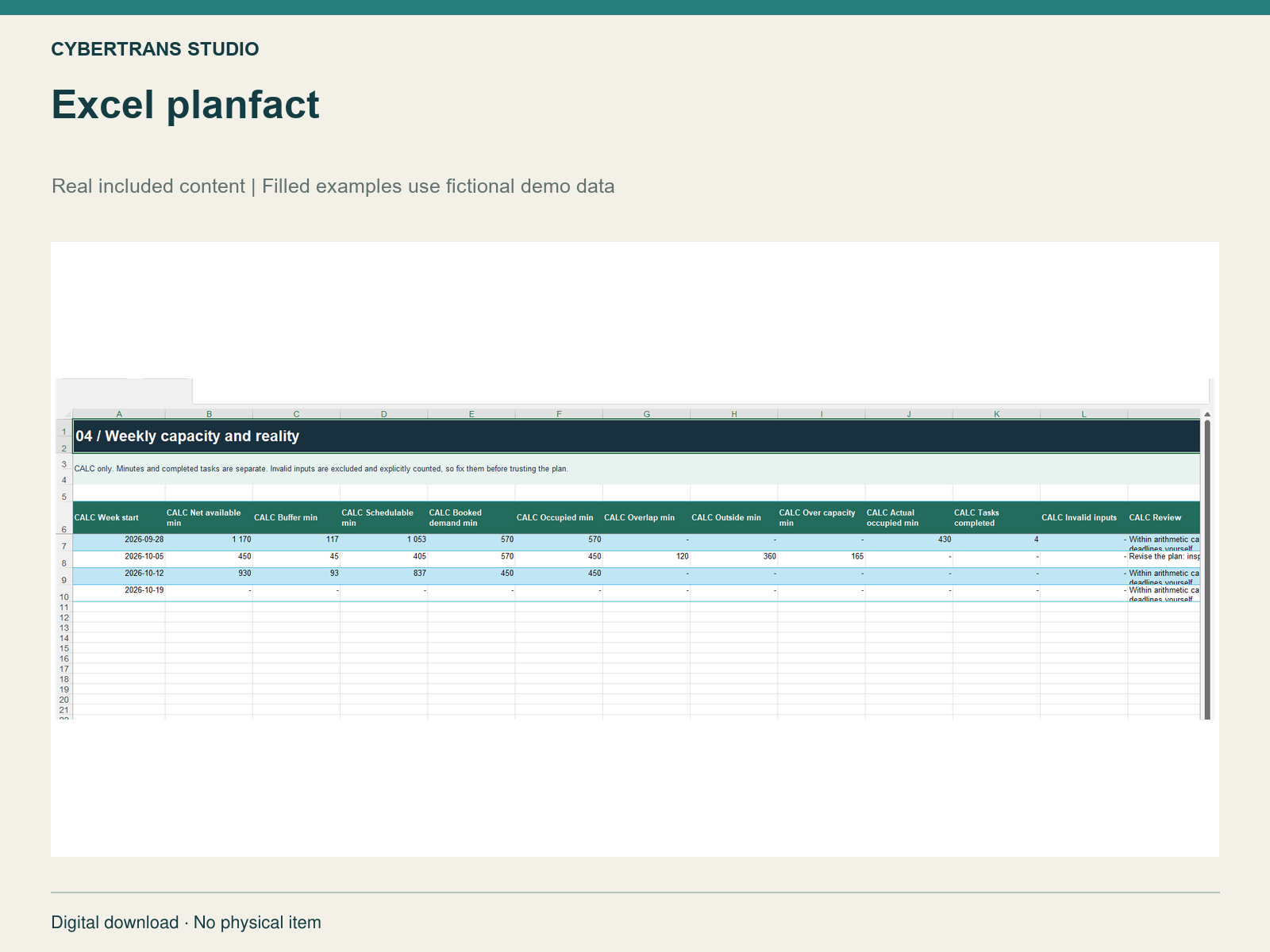Click the select-all corner of the sheet
Screen dimensions: 1270x952
64,413
